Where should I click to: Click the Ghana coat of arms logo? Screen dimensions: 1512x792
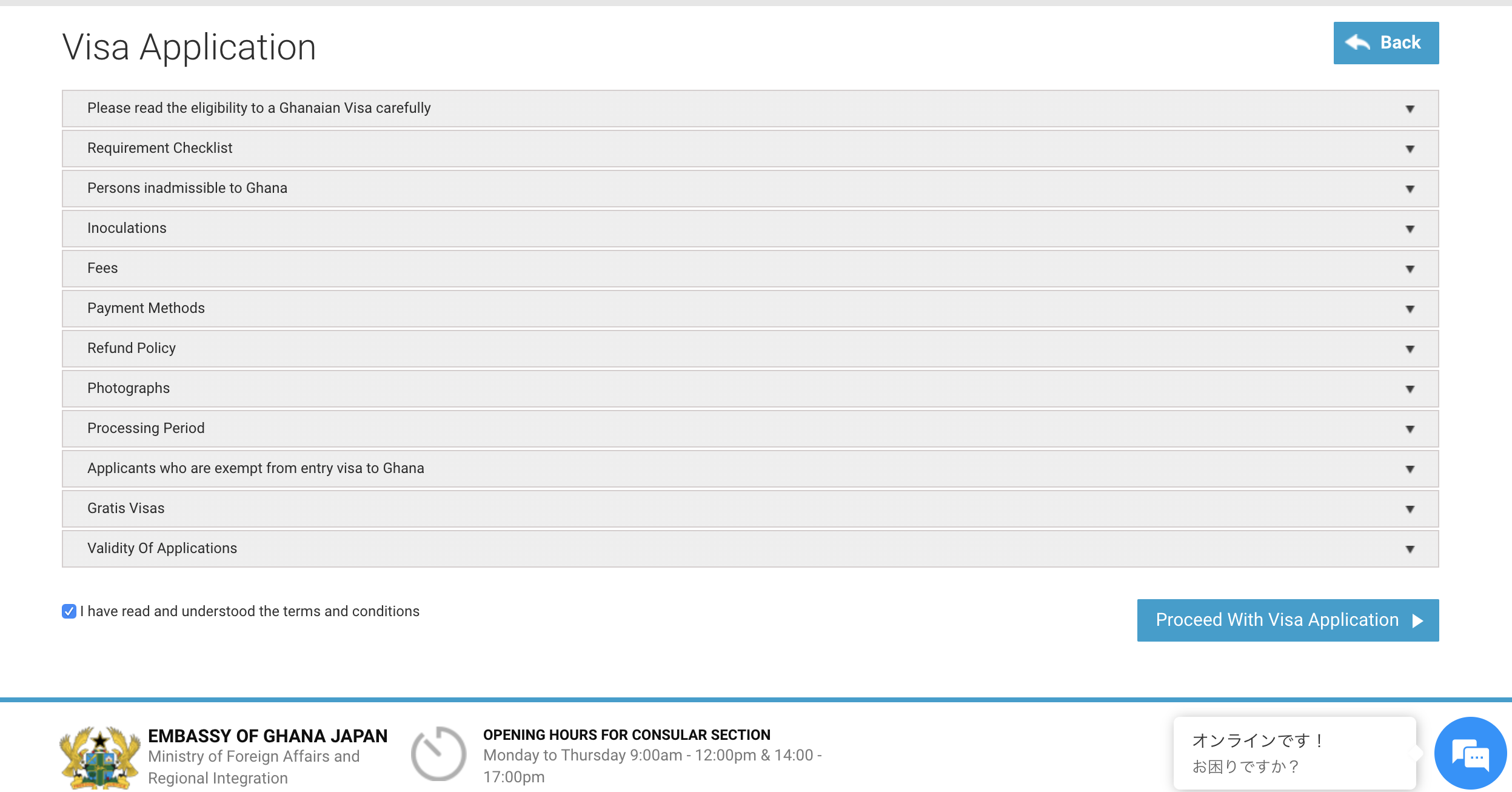tap(100, 757)
